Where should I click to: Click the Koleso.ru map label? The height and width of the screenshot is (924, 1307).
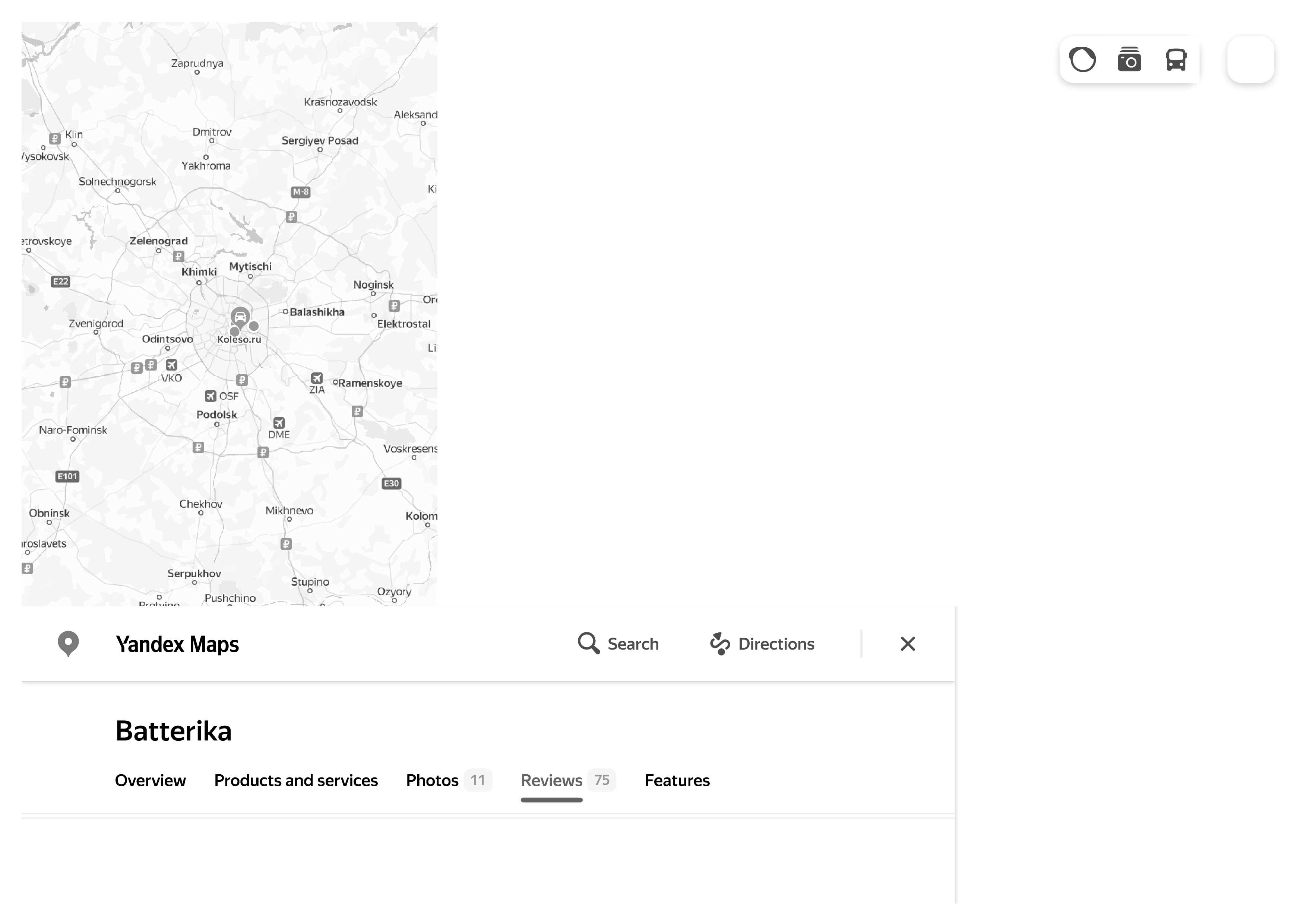[x=239, y=339]
